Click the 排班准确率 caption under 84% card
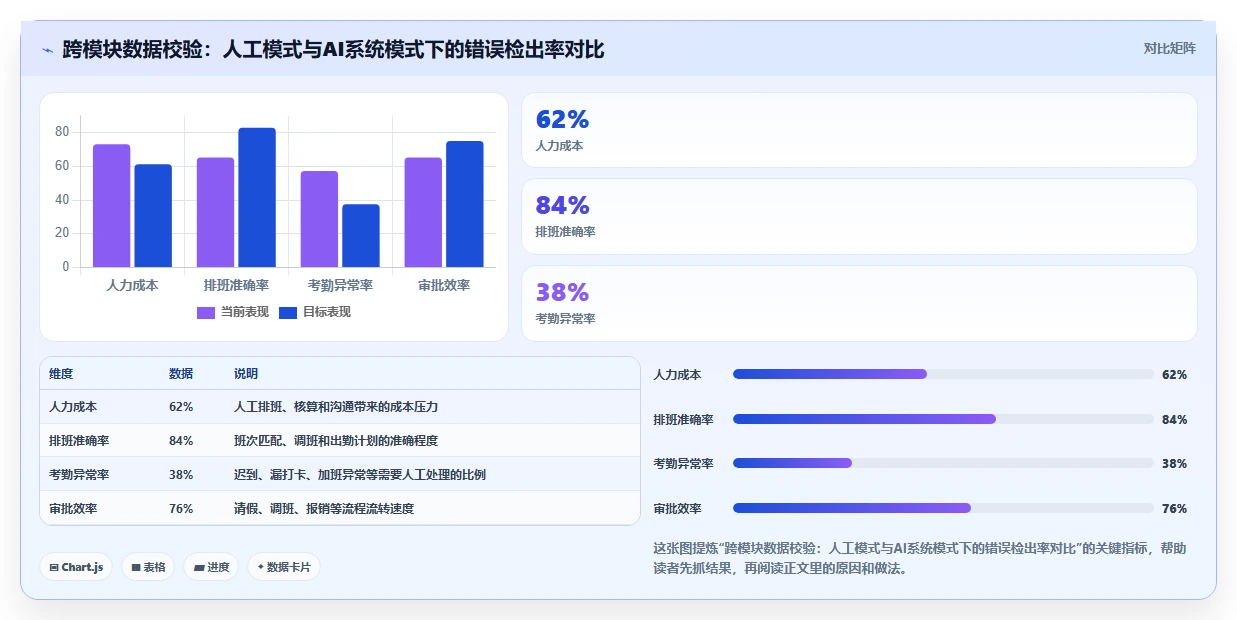The width and height of the screenshot is (1237, 620). click(565, 232)
